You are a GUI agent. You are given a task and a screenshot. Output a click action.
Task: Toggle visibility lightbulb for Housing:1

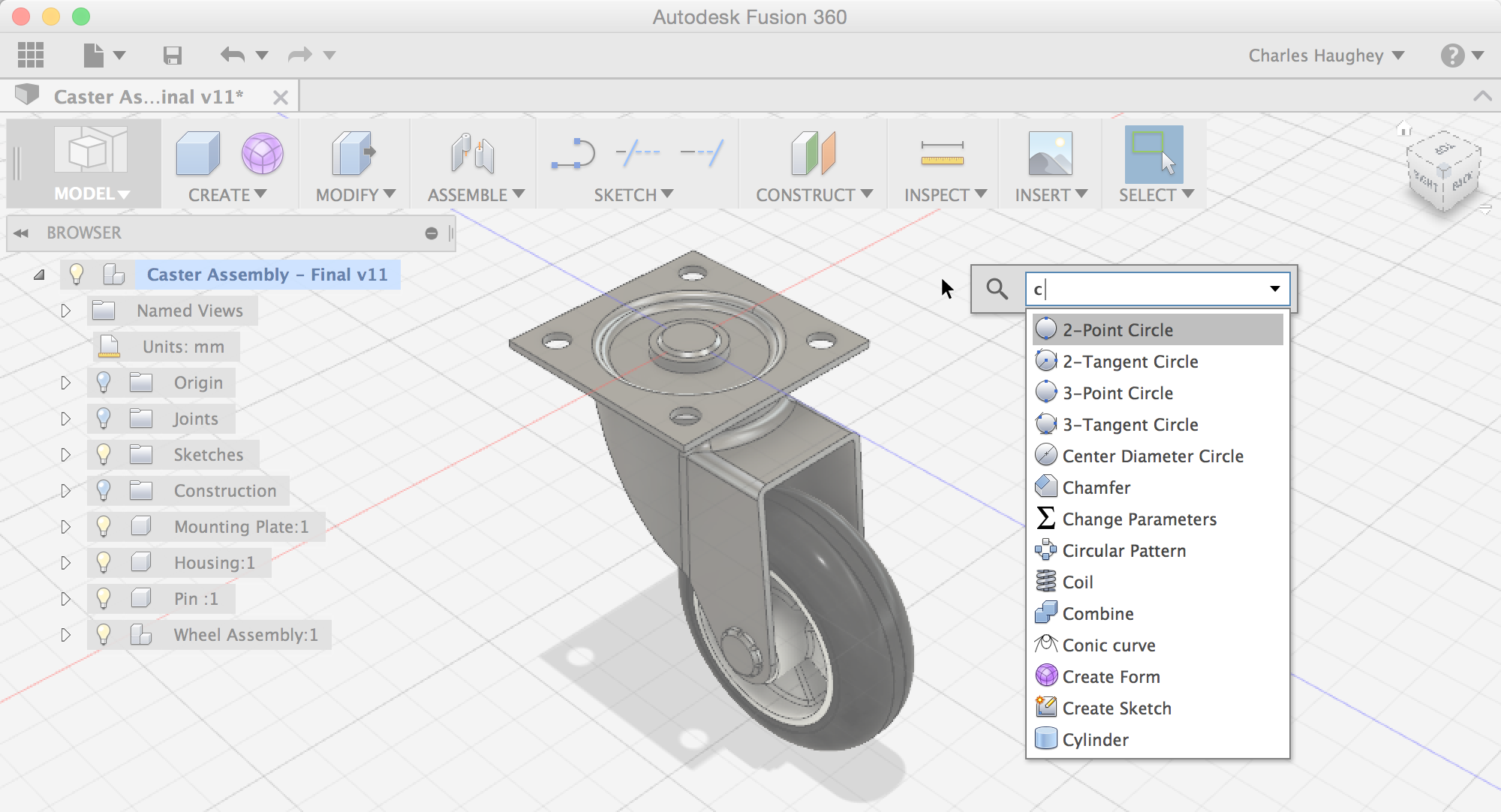pos(104,563)
